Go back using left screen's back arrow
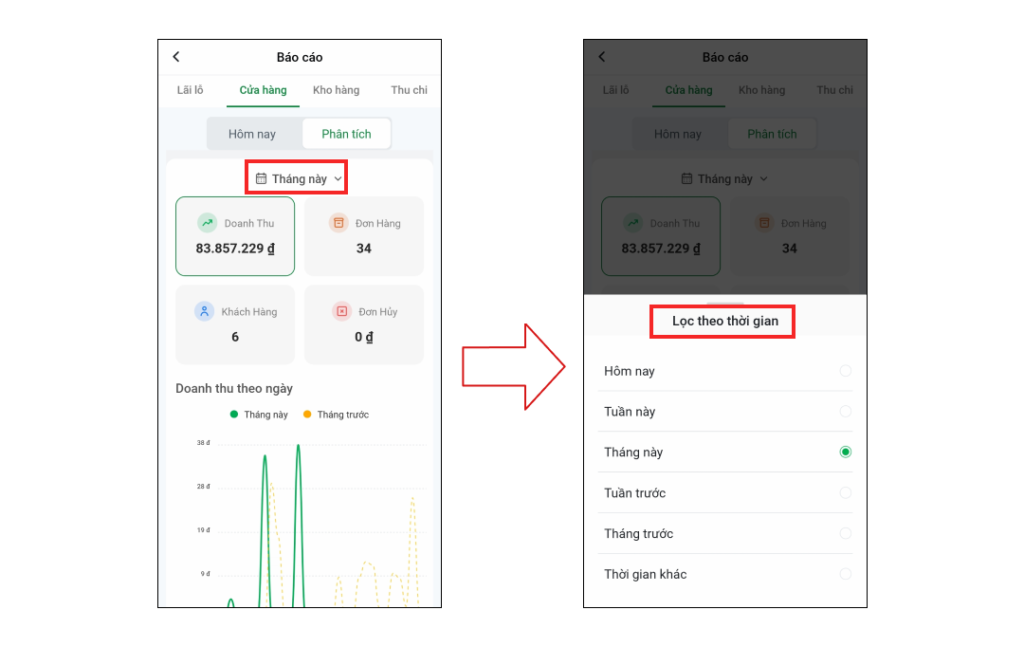This screenshot has height=647, width=1024. pos(176,57)
